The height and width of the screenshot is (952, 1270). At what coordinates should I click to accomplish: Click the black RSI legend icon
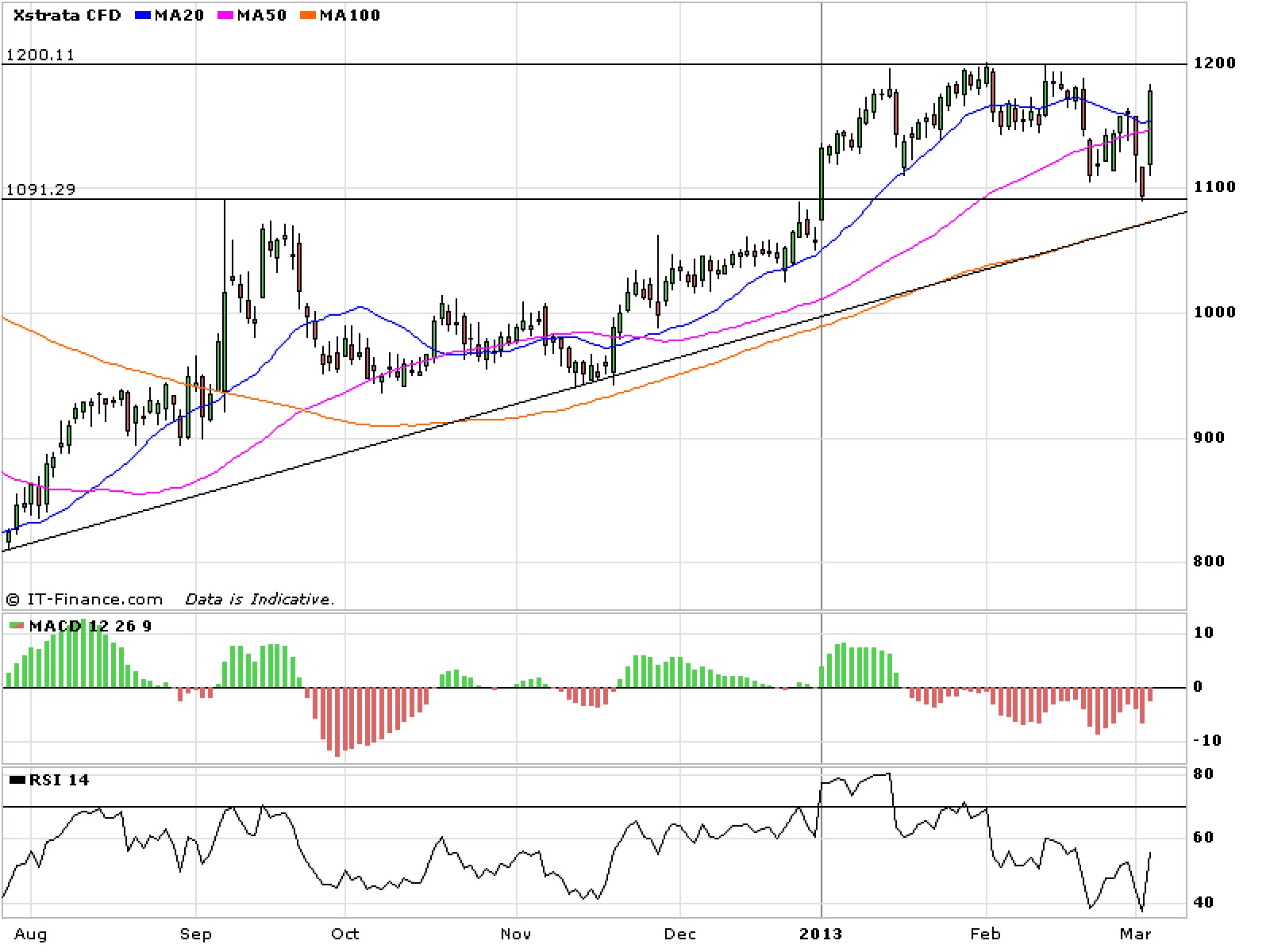pyautogui.click(x=17, y=780)
